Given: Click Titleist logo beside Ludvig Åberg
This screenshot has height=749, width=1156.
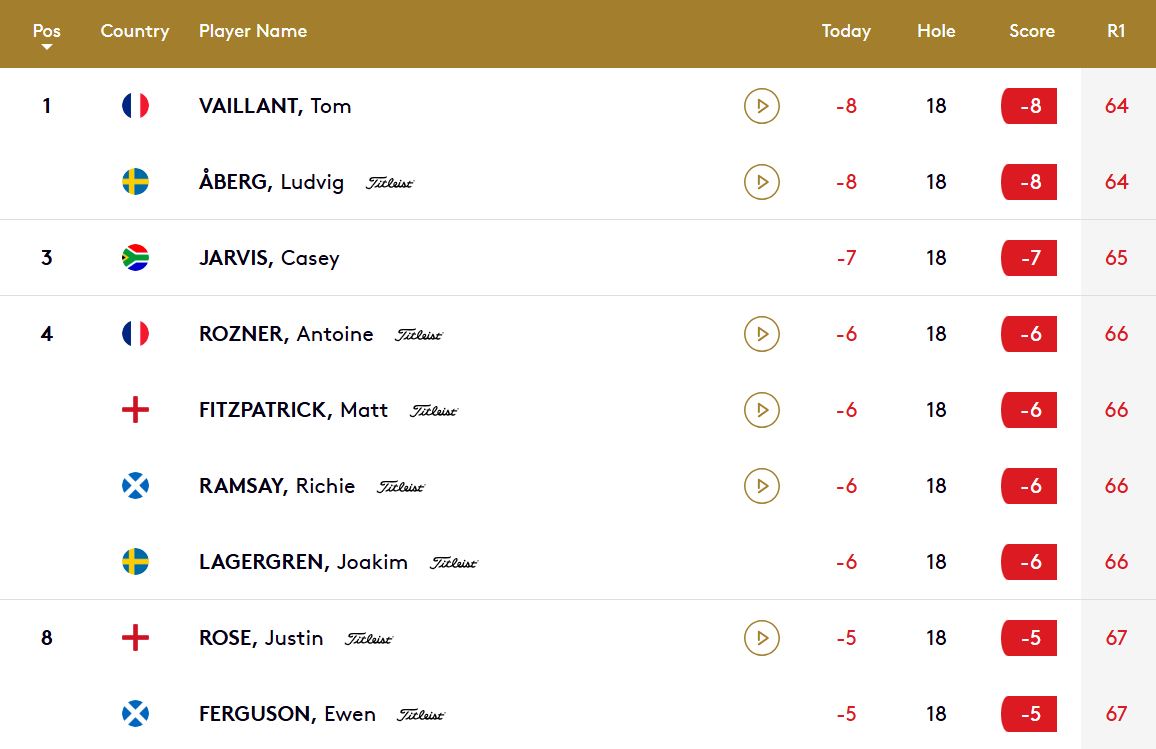Looking at the screenshot, I should click(390, 183).
